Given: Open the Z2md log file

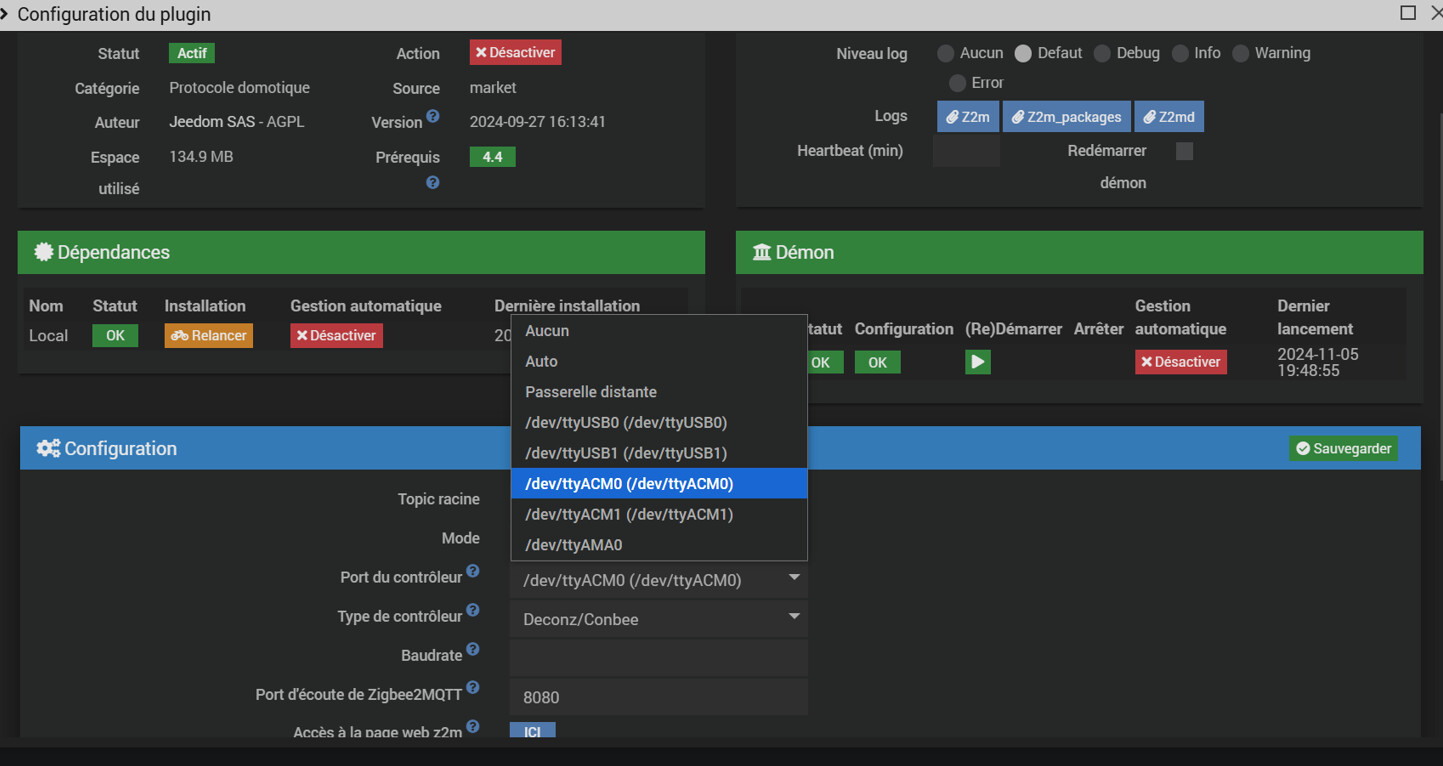Looking at the screenshot, I should coord(1168,117).
